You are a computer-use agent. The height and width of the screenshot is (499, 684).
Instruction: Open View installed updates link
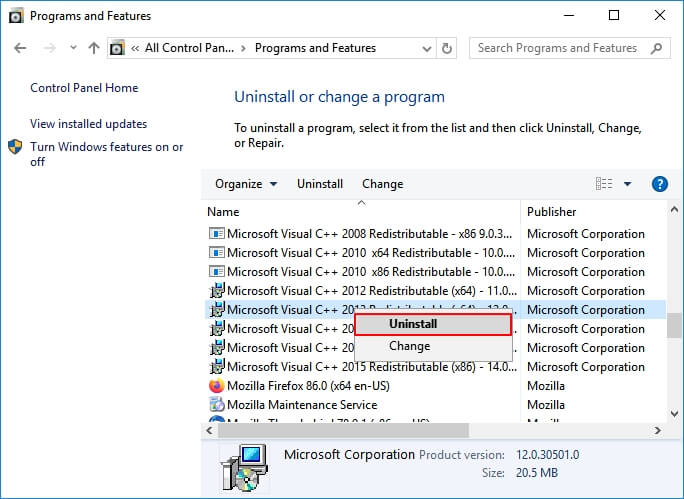tap(88, 124)
